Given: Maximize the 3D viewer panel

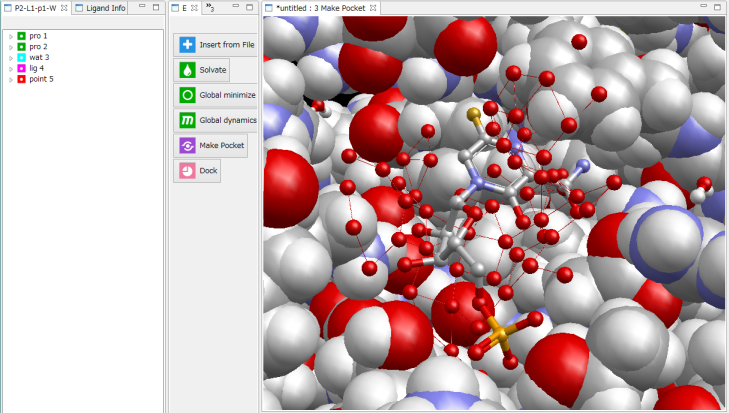Looking at the screenshot, I should coord(717,7).
